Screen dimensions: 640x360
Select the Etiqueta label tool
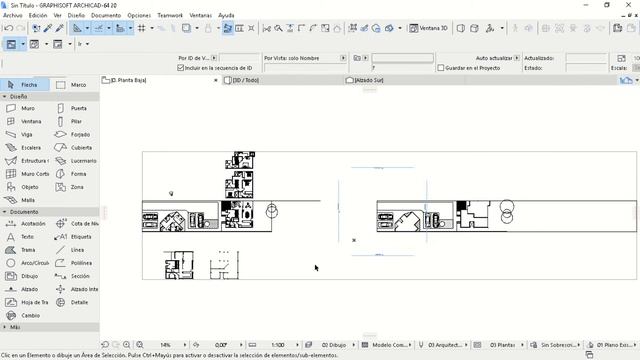point(74,237)
